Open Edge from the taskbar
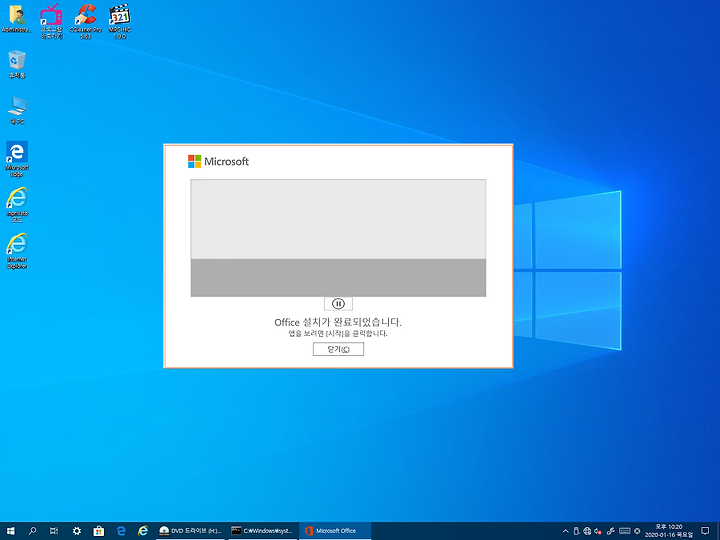Image resolution: width=720 pixels, height=540 pixels. coord(121,531)
